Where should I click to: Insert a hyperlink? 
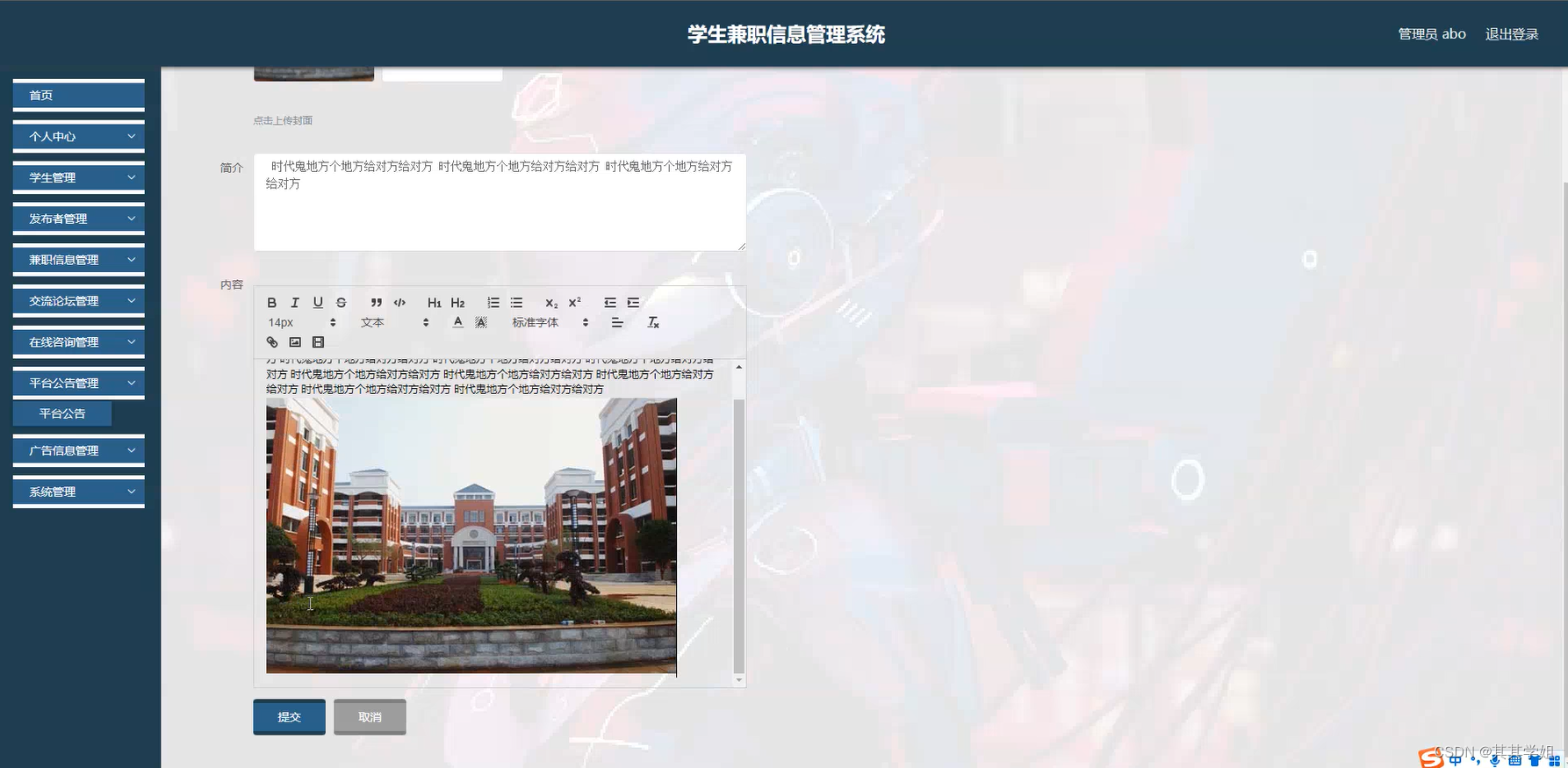tap(272, 342)
